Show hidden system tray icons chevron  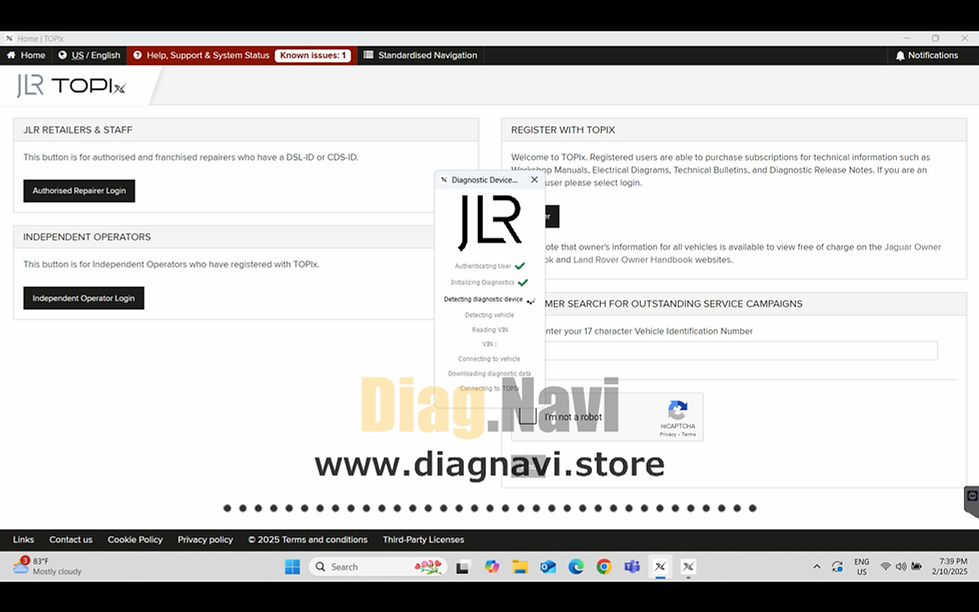coord(817,566)
